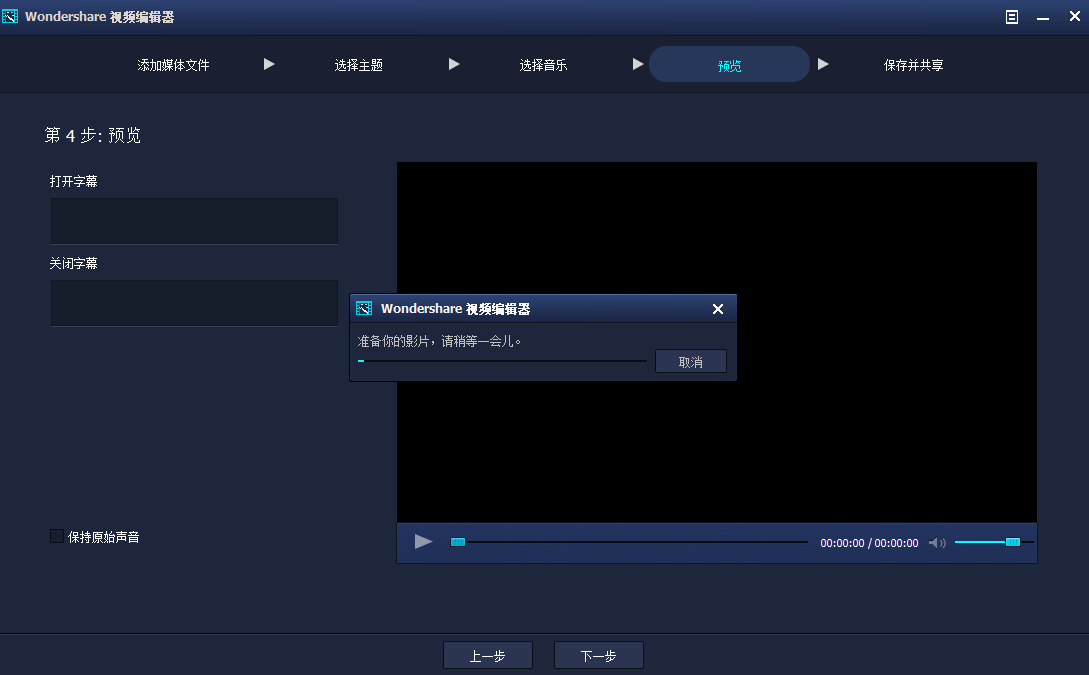Click the 第 4 步: 预览 heading

(x=92, y=135)
